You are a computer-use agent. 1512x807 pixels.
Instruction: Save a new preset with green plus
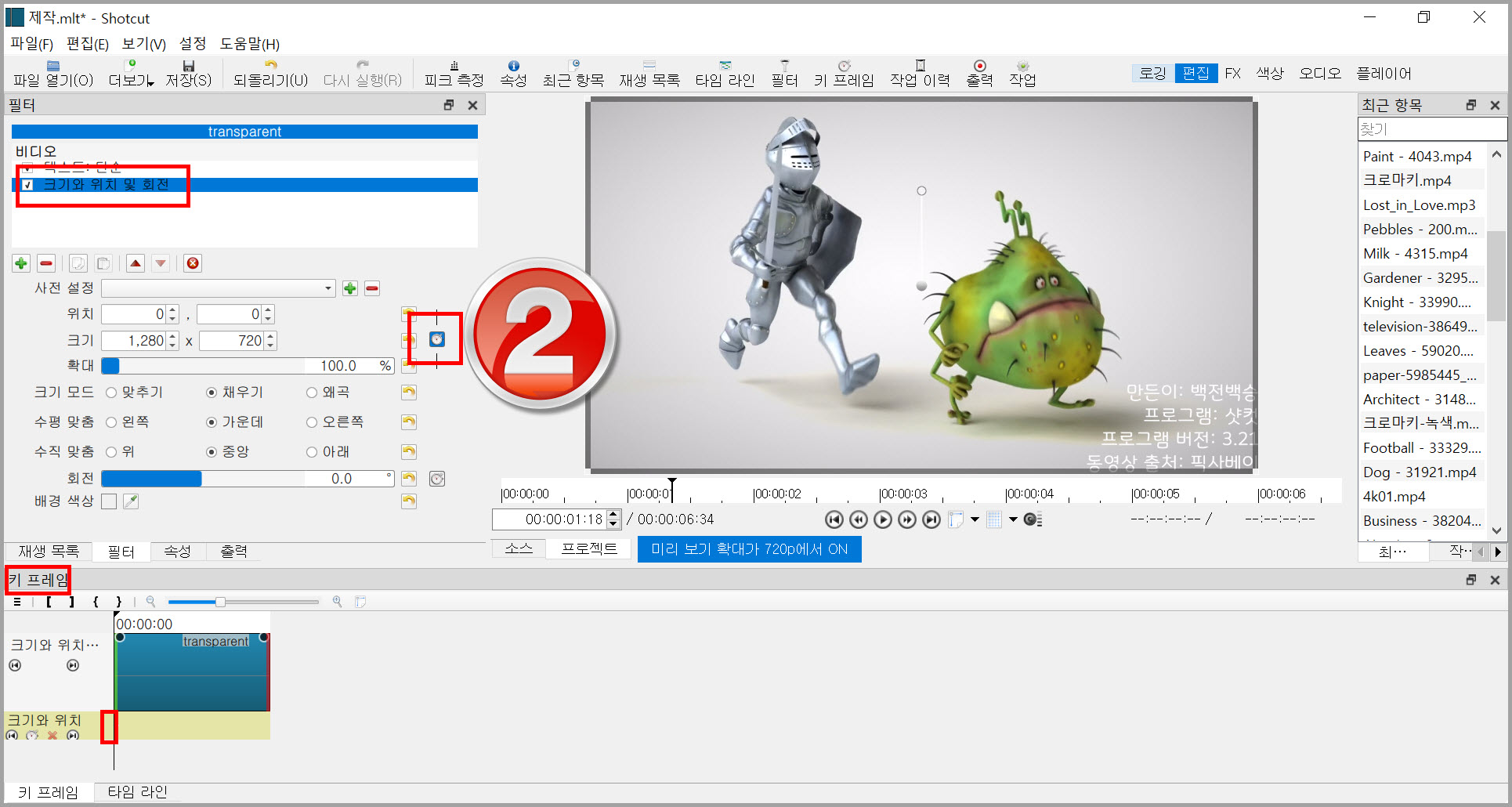(x=350, y=288)
